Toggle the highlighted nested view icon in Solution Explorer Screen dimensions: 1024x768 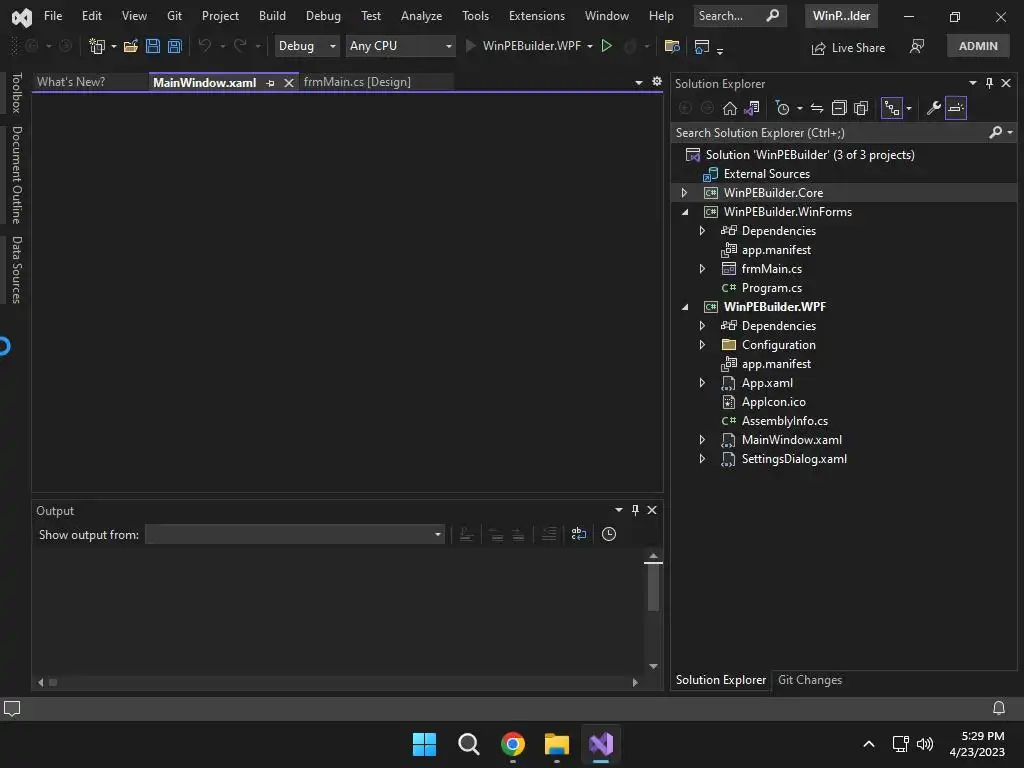pyautogui.click(x=891, y=108)
